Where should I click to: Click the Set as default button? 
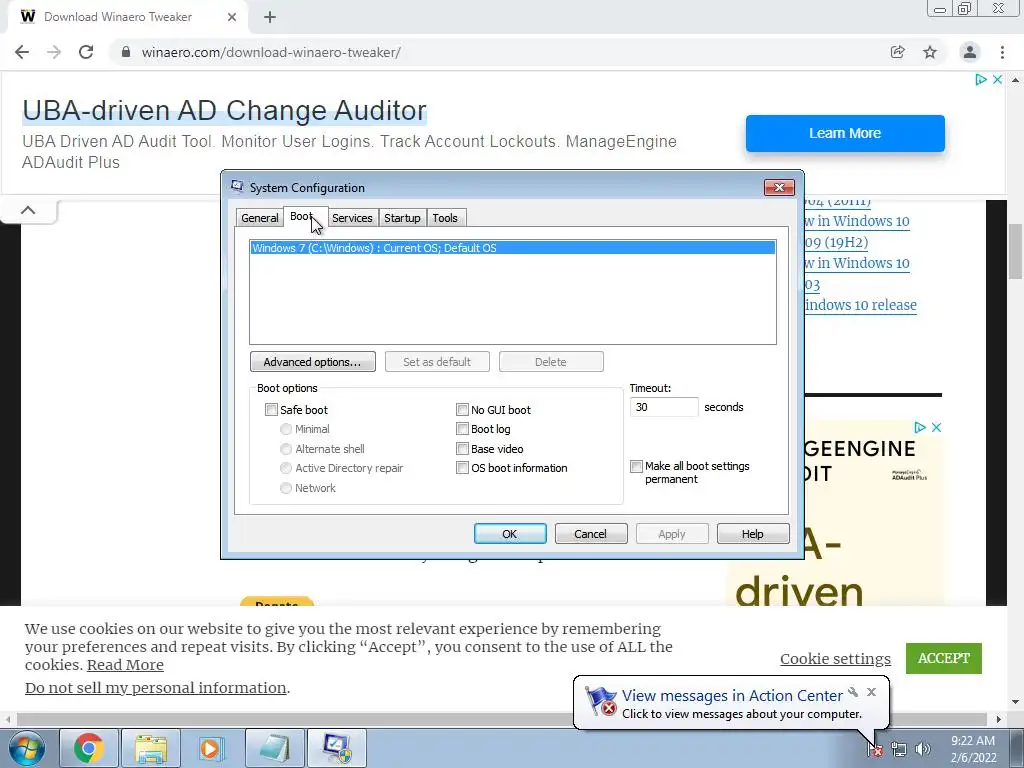[437, 362]
